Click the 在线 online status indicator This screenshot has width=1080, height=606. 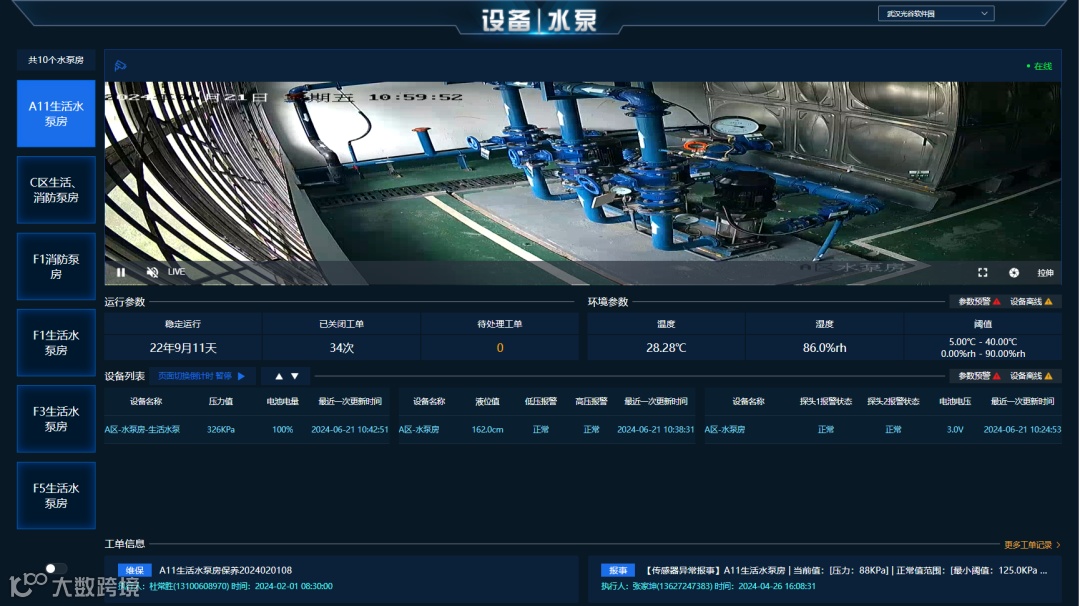coord(1039,66)
